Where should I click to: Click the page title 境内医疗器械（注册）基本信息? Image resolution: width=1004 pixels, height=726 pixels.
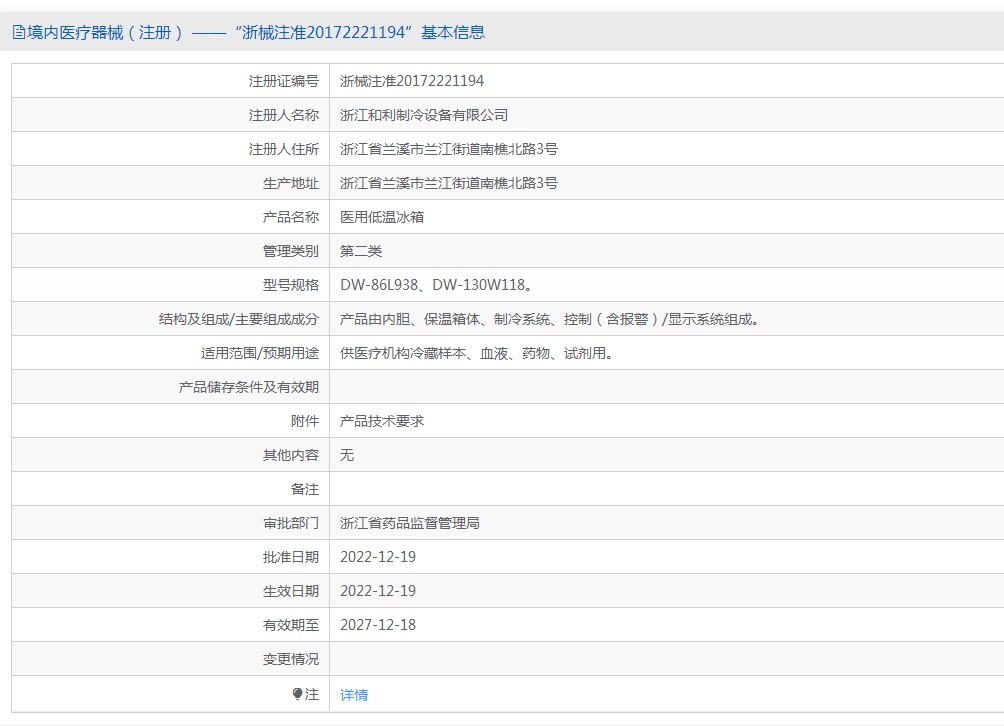pyautogui.click(x=256, y=32)
